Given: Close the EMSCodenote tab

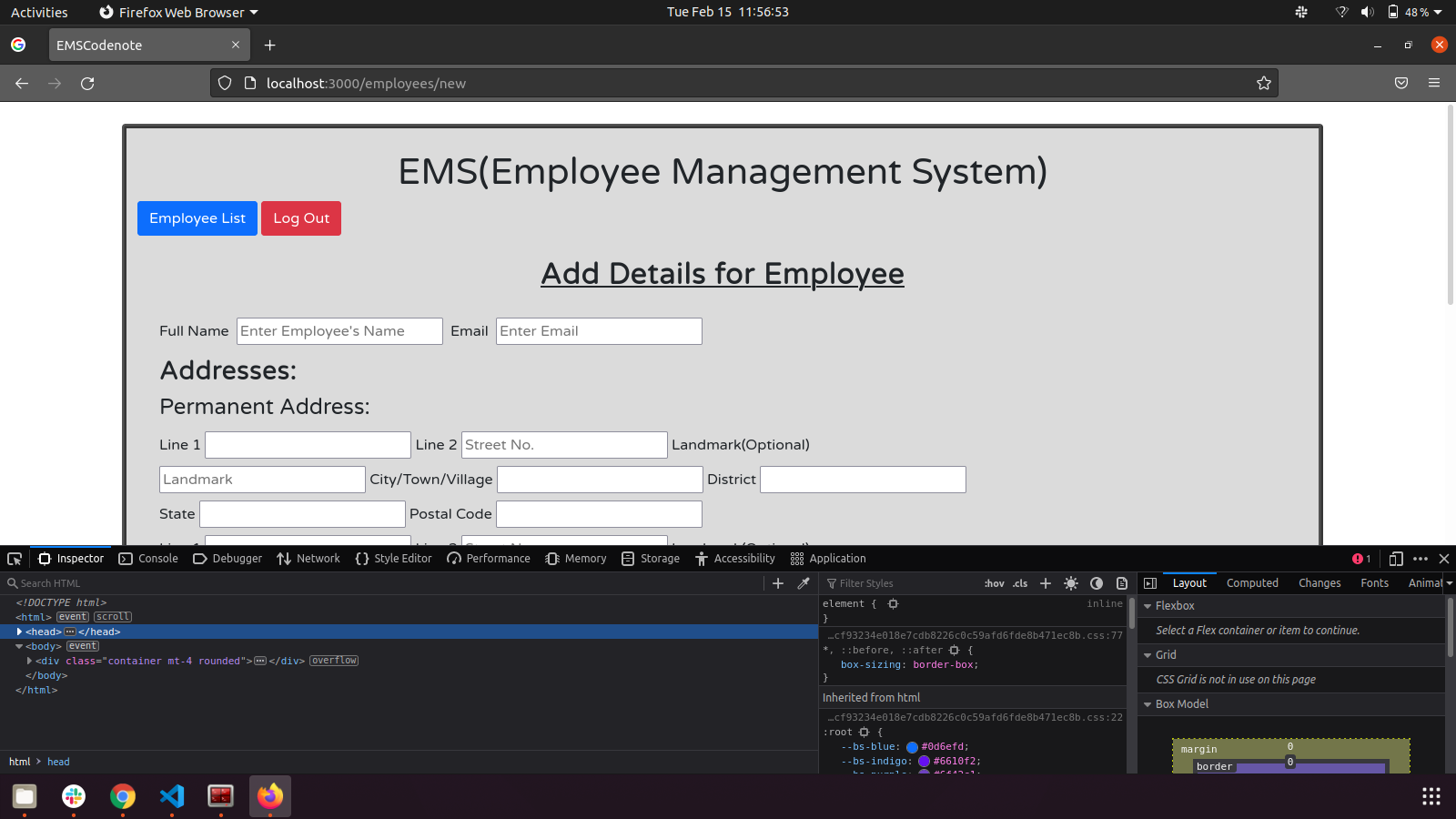Looking at the screenshot, I should coord(236,45).
